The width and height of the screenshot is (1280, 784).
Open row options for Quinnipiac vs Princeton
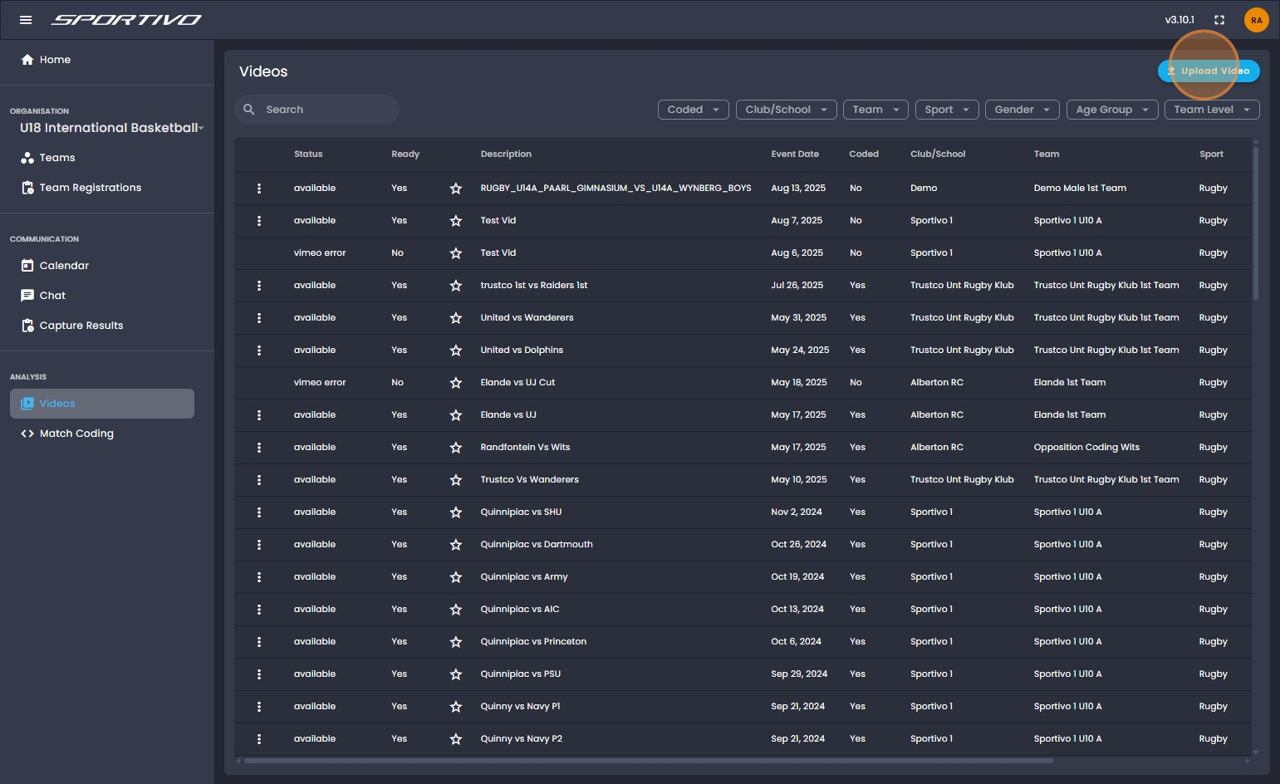259,642
